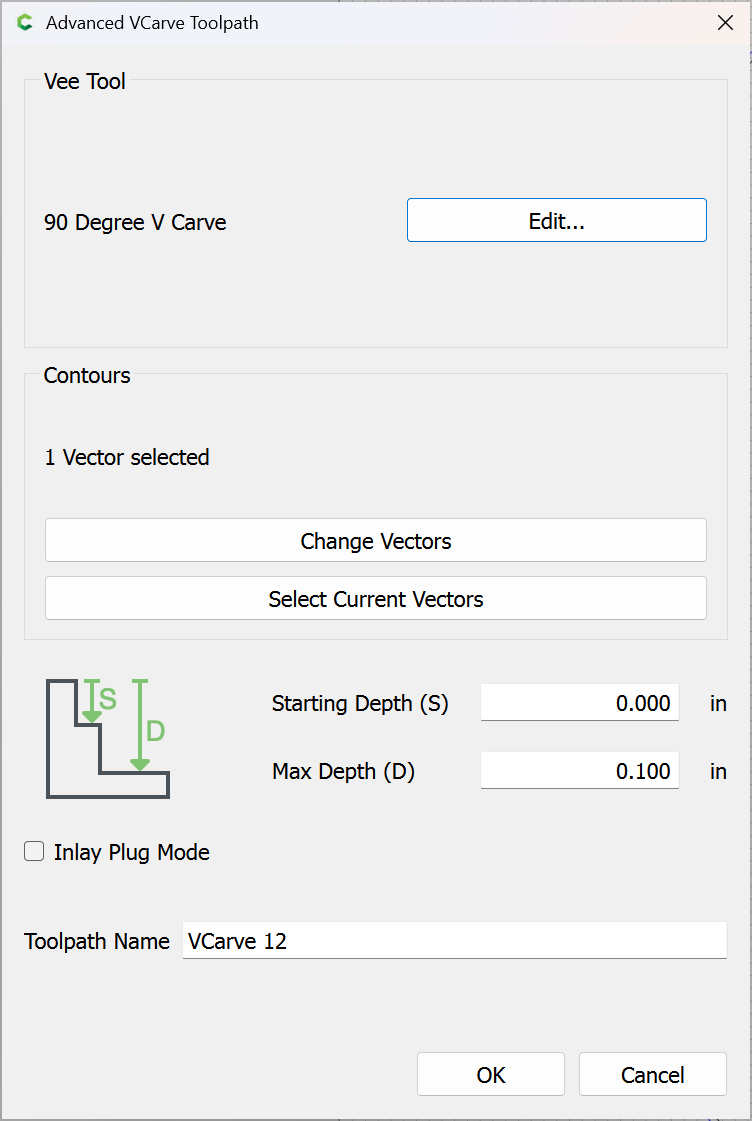Click the Toolpath Name text box
The height and width of the screenshot is (1121, 752).
point(454,941)
